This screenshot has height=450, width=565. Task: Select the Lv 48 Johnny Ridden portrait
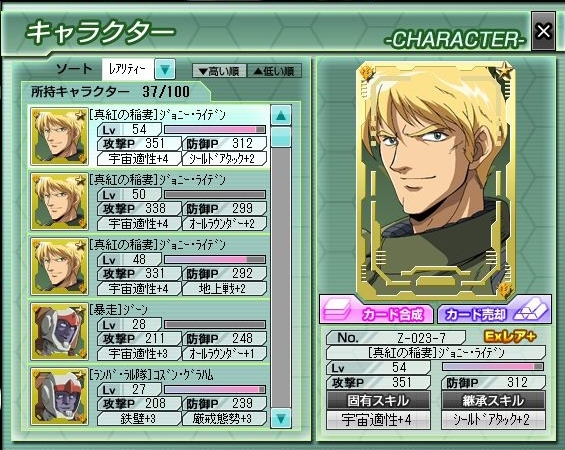[x=59, y=266]
